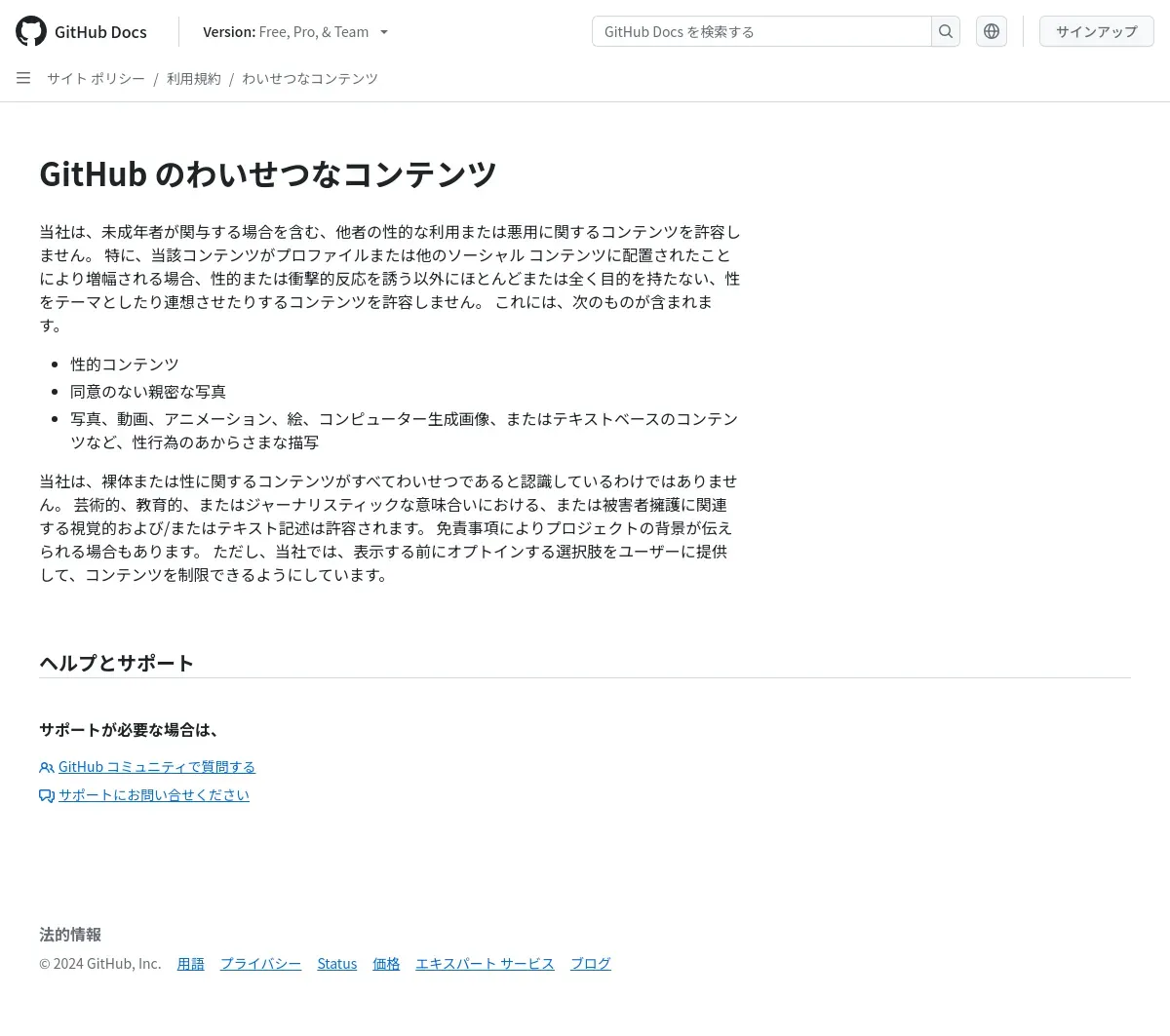
Task: Open the Status footer link
Action: tap(337, 964)
